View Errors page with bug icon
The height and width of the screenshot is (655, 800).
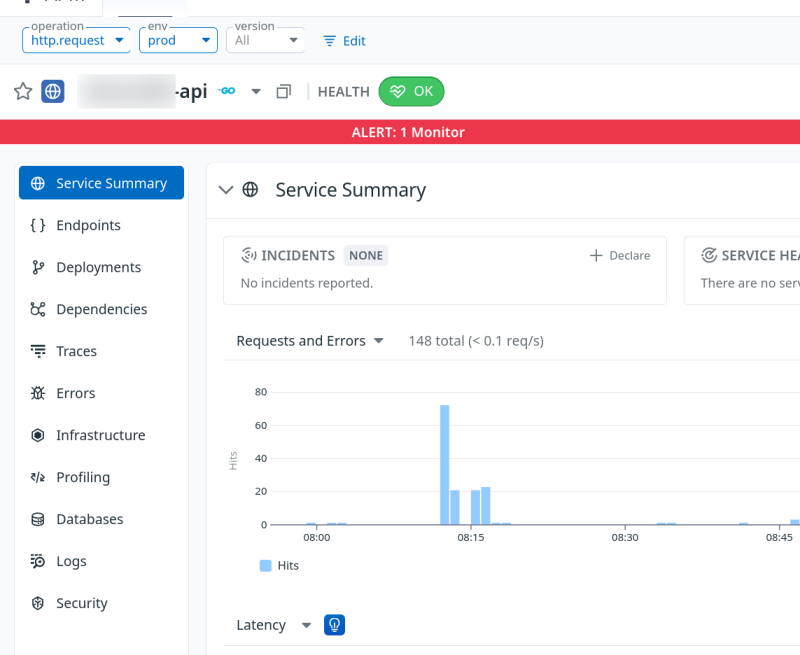[x=75, y=393]
